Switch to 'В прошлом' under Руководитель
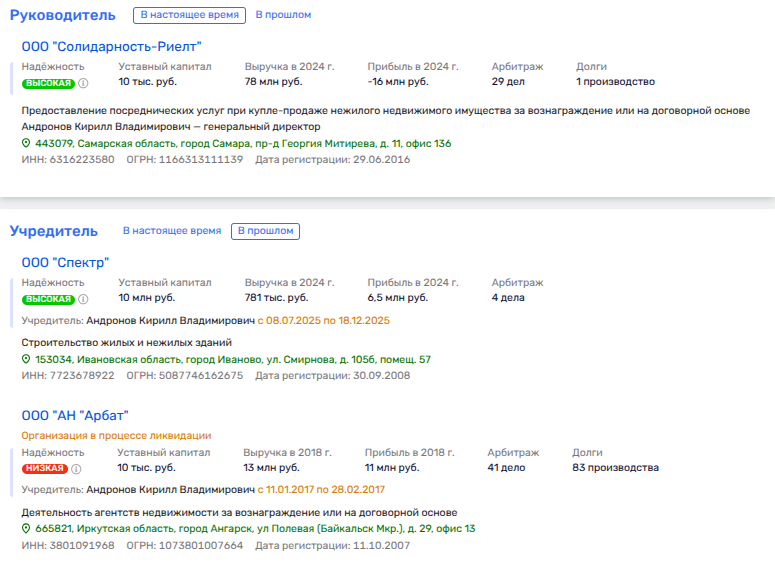Image resolution: width=775 pixels, height=572 pixels. 283,15
